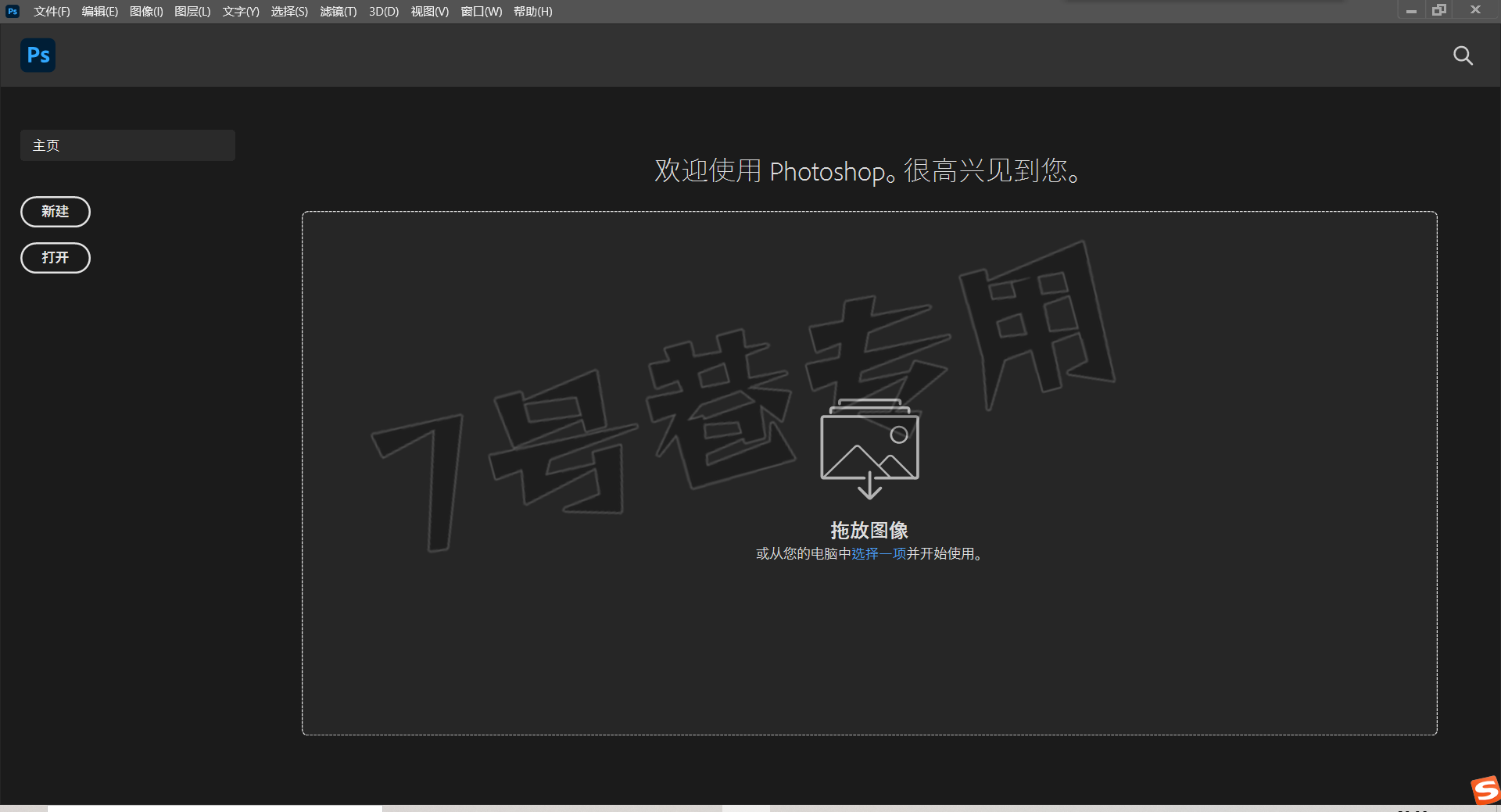The width and height of the screenshot is (1501, 812).
Task: Open the search magnifier icon
Action: 1463,55
